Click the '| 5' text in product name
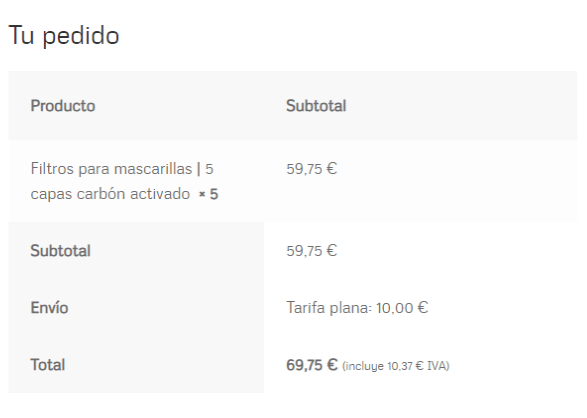The width and height of the screenshot is (587, 418). 205,169
